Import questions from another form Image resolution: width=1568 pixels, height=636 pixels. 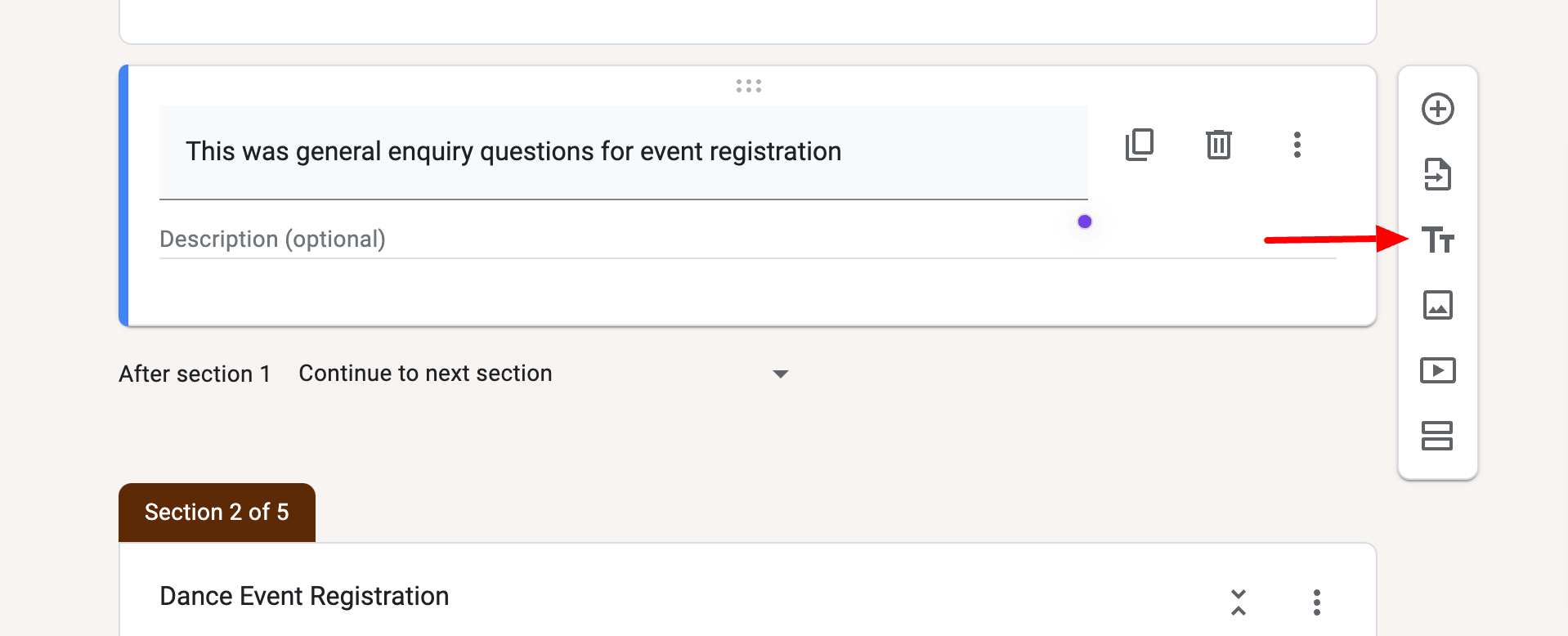(x=1437, y=174)
